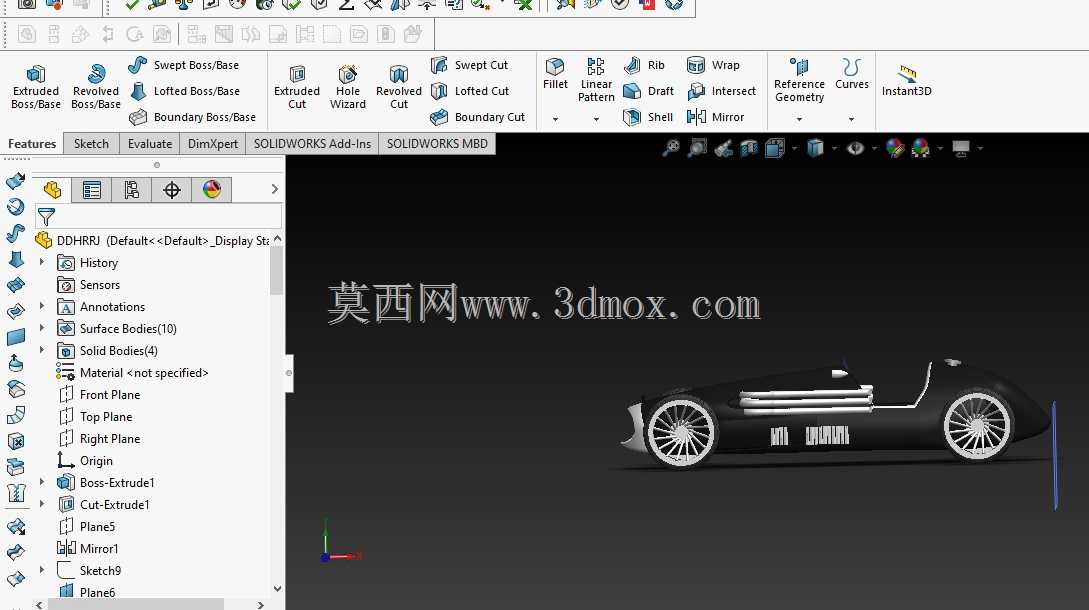Expand the Solid Bodies(4) folder
This screenshot has width=1089, height=610.
[x=42, y=350]
